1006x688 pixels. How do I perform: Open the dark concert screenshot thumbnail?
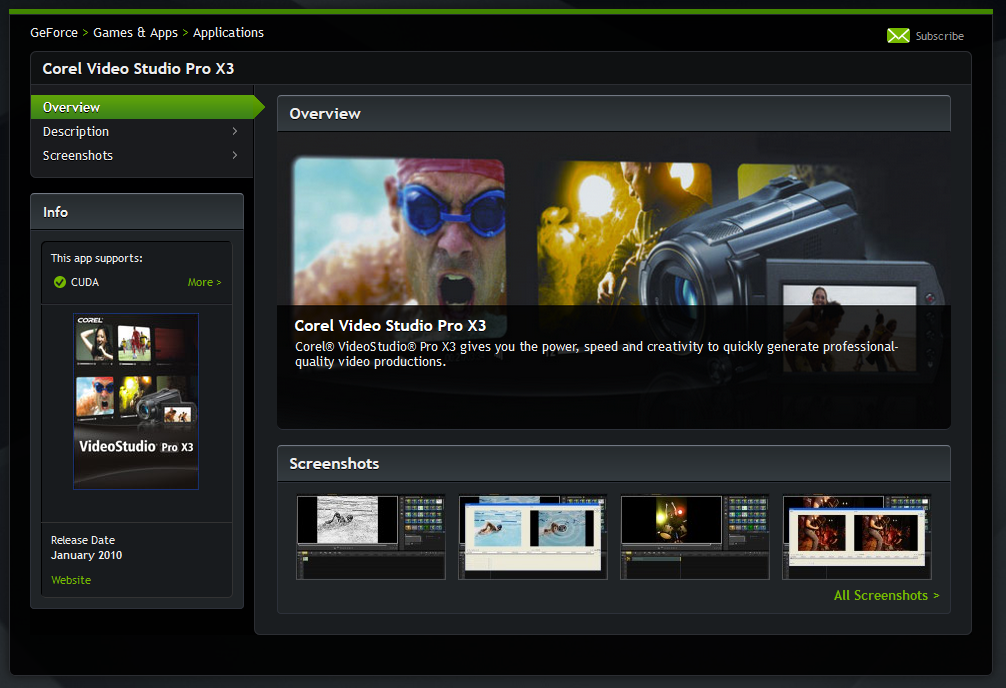(695, 537)
